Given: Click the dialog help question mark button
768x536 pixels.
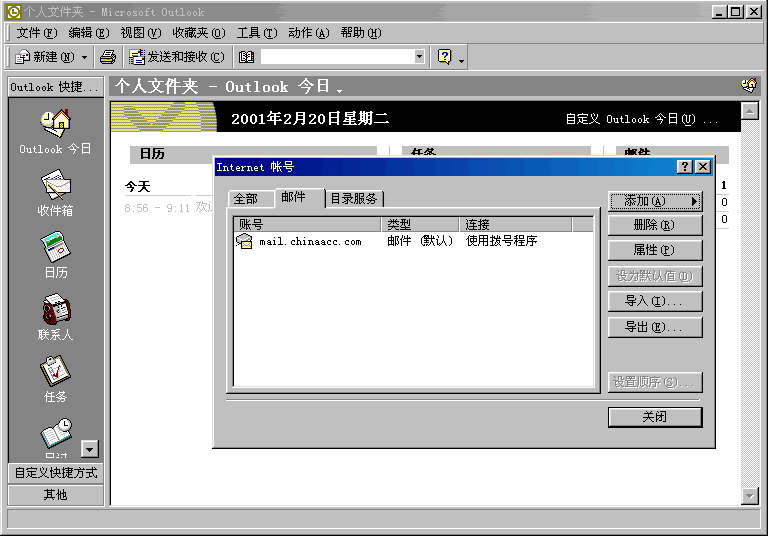Looking at the screenshot, I should click(685, 167).
